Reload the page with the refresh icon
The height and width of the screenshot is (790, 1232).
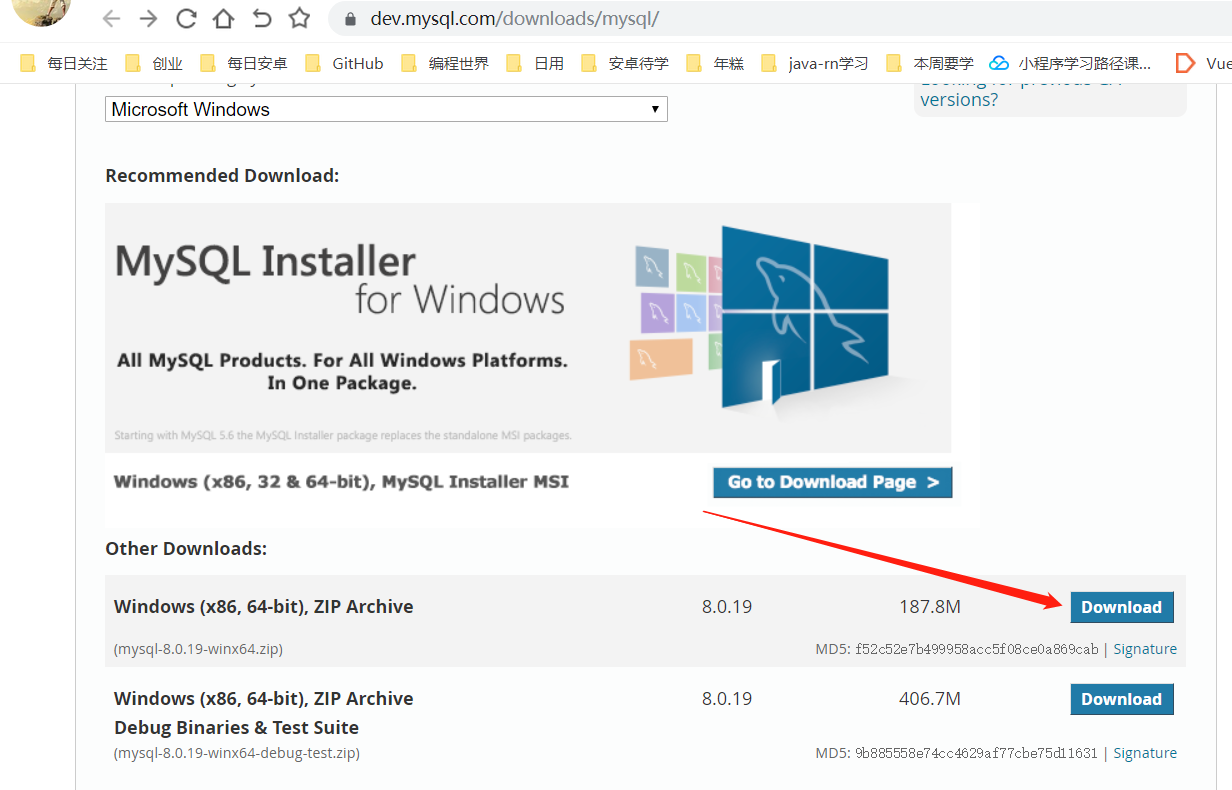186,18
